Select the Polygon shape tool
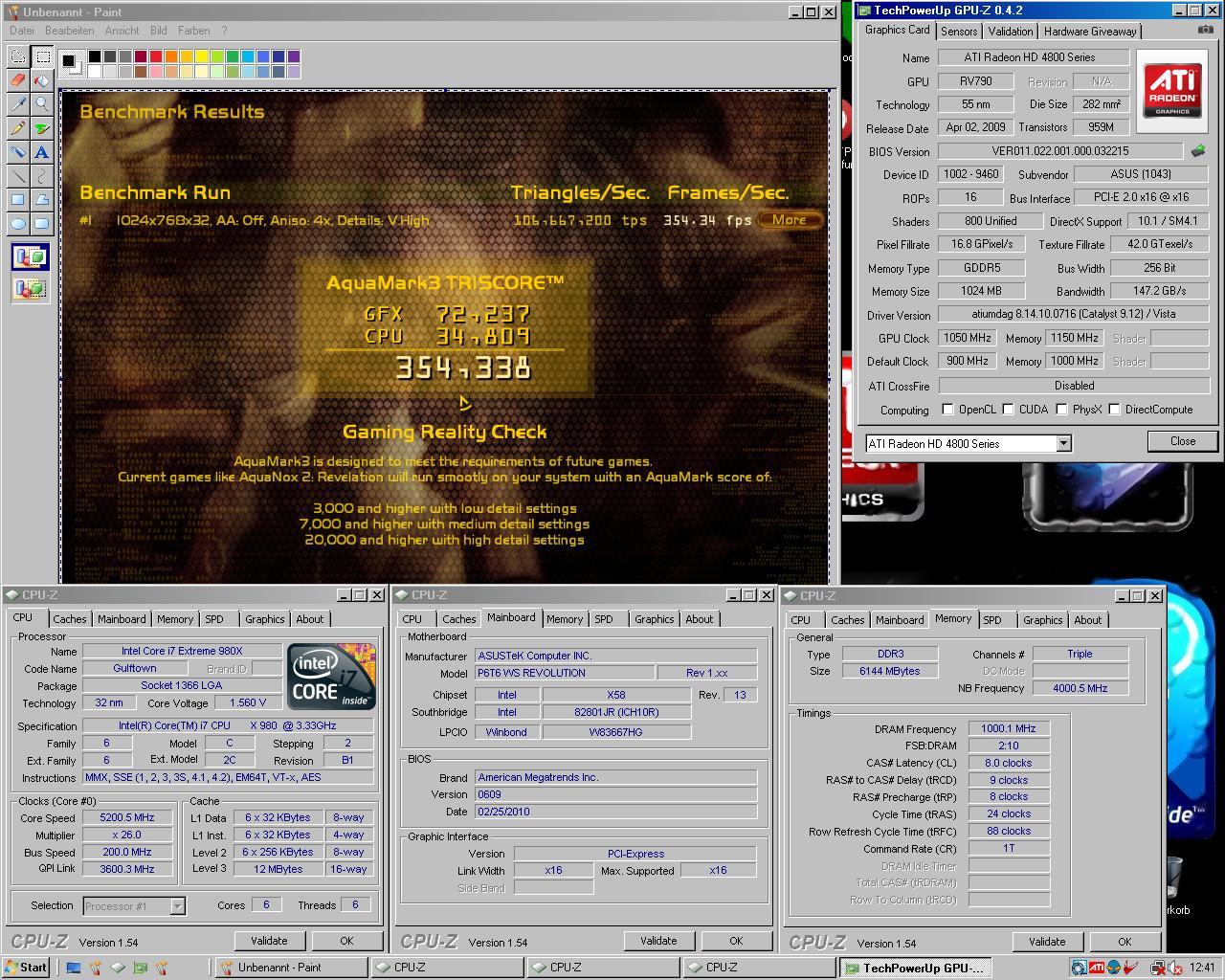Viewport: 1225px width, 980px height. (x=41, y=200)
